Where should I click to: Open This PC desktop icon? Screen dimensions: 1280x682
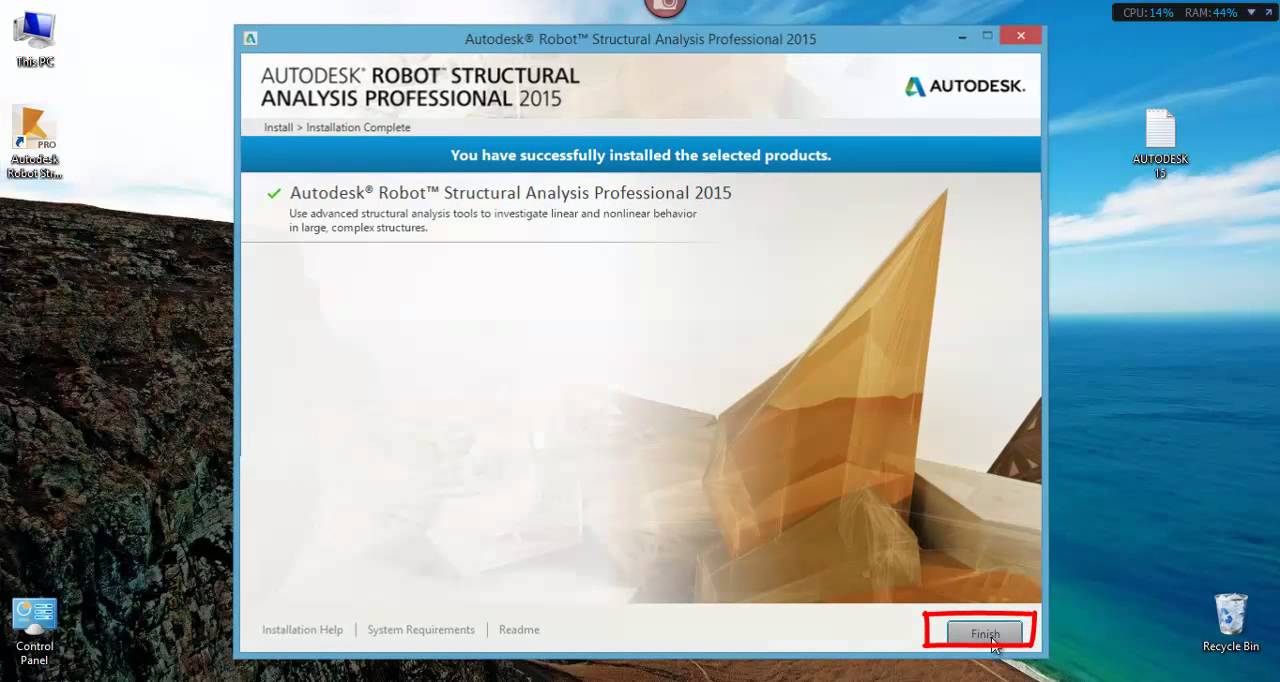[34, 40]
